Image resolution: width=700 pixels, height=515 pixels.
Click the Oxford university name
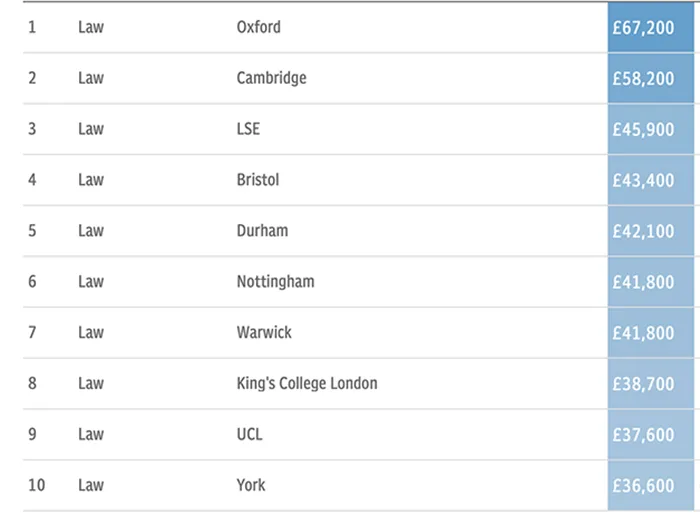click(258, 27)
